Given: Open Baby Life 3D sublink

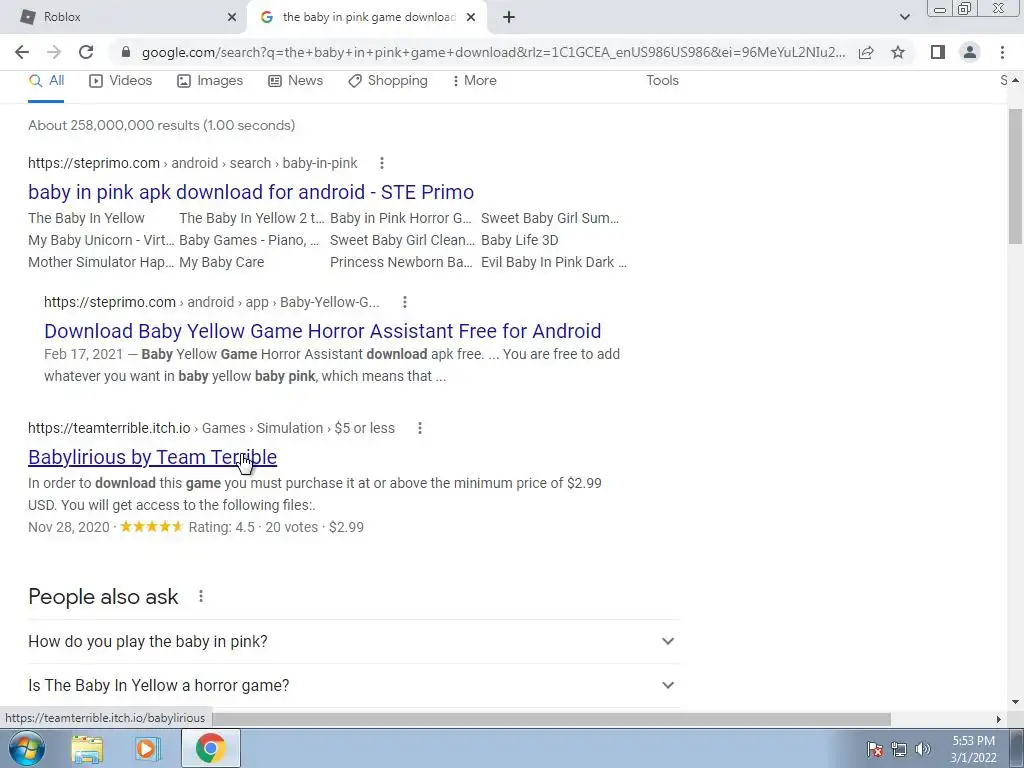Looking at the screenshot, I should (x=520, y=240).
